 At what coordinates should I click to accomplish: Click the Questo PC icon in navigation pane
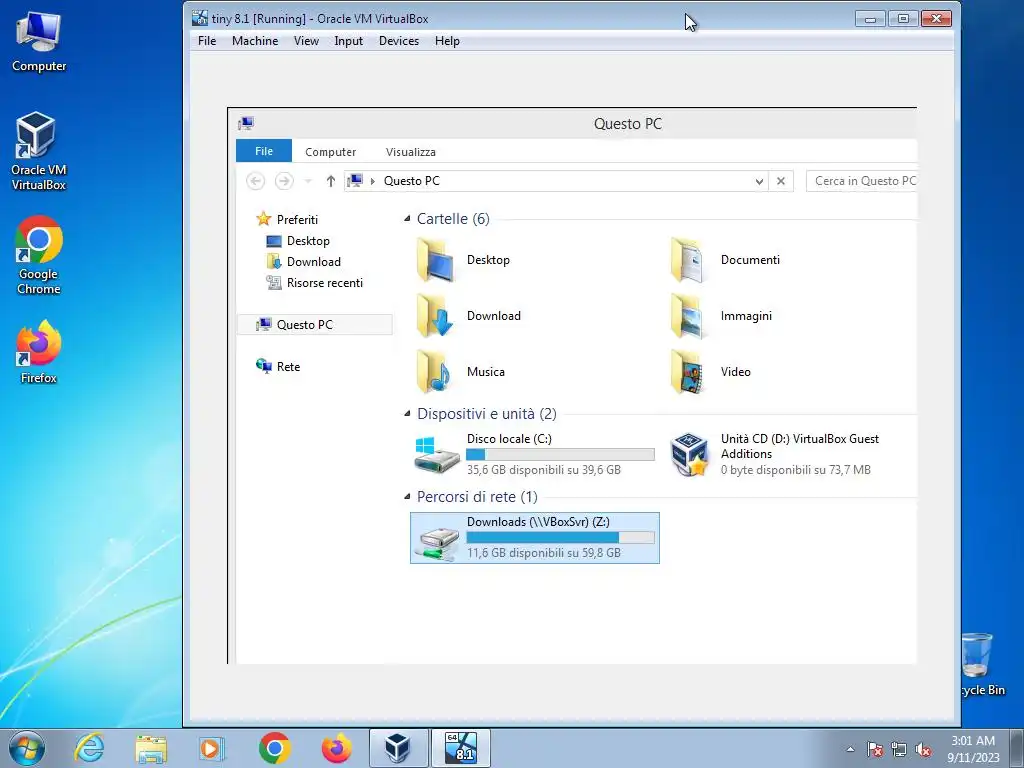pyautogui.click(x=264, y=325)
